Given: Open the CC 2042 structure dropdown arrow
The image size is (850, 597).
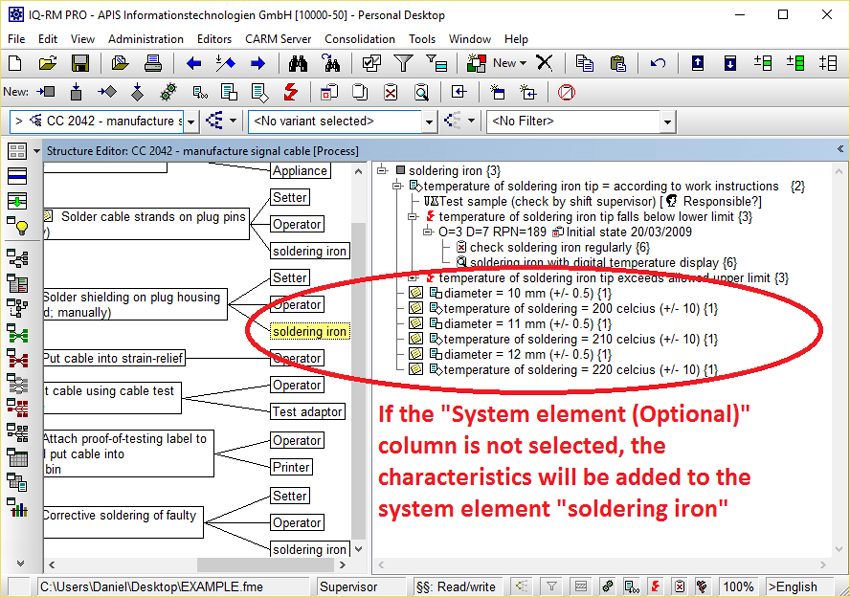Looking at the screenshot, I should point(191,122).
